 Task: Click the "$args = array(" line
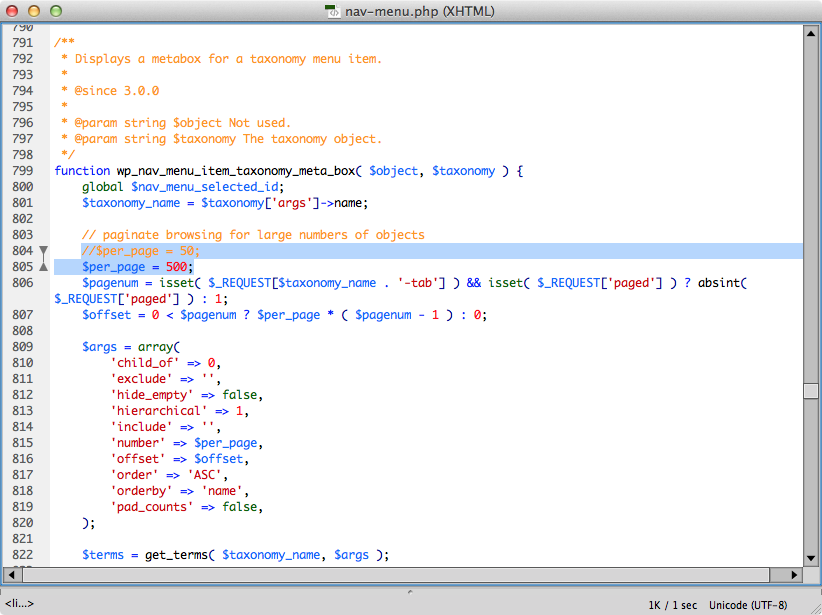(131, 347)
